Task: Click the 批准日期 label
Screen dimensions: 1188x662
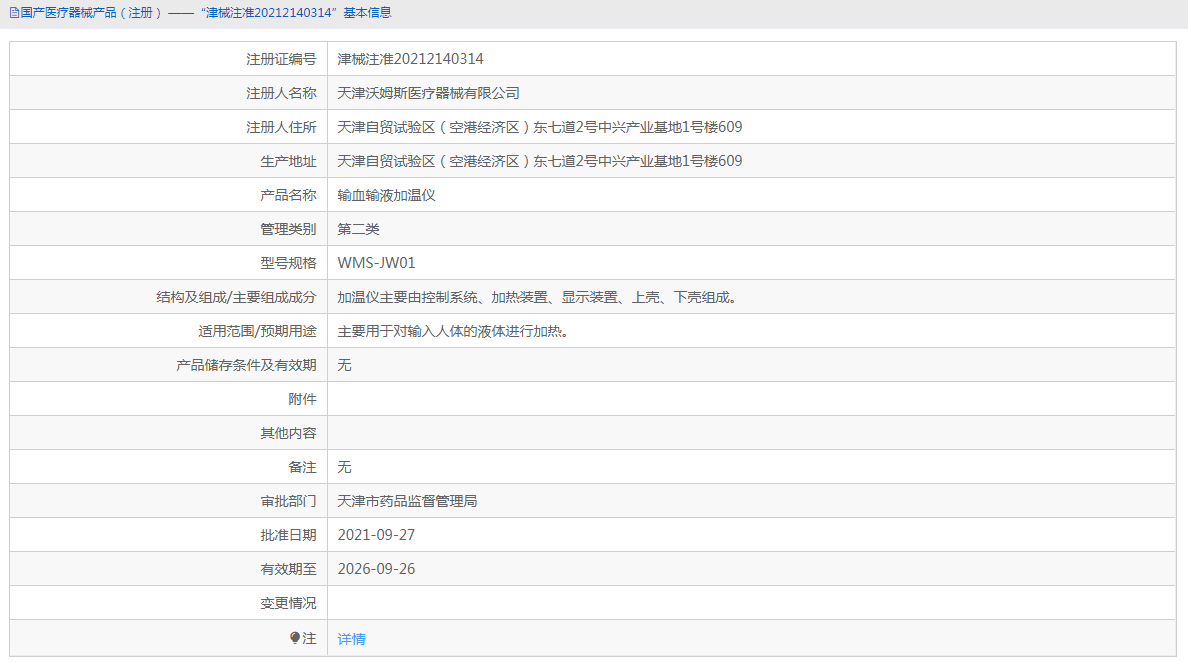Action: coord(288,535)
